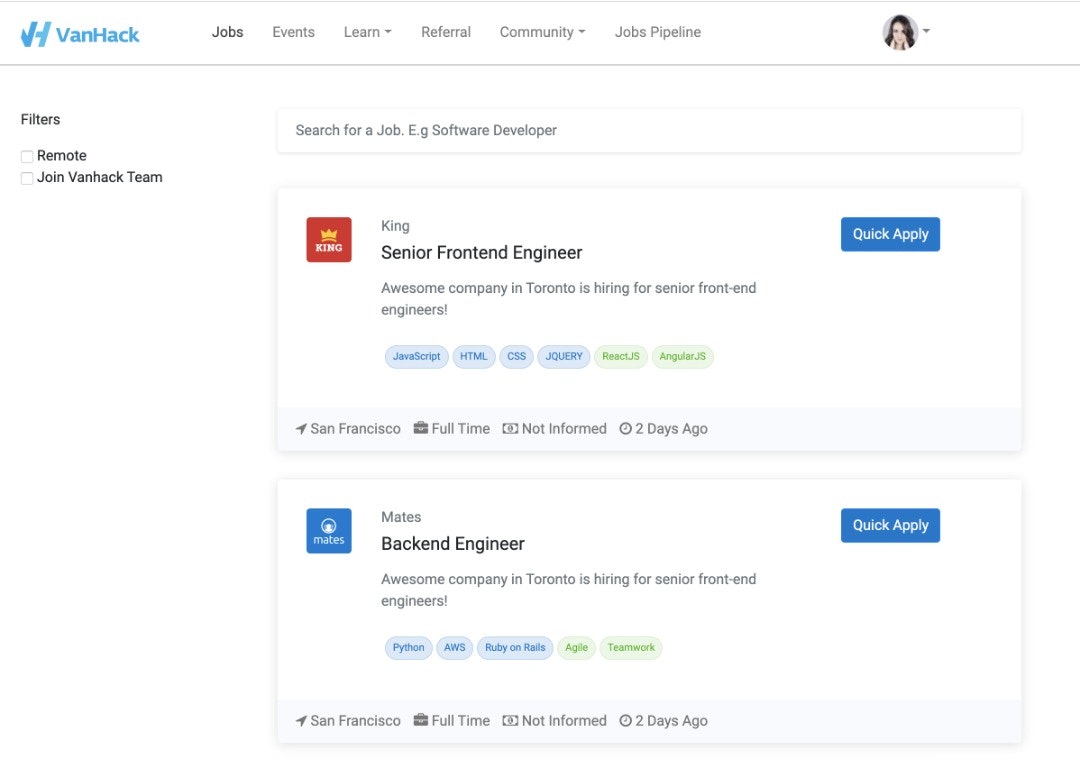Screen dimensions: 1080x759
Task: Click the salary icon beside Not Informed
Action: (510, 428)
